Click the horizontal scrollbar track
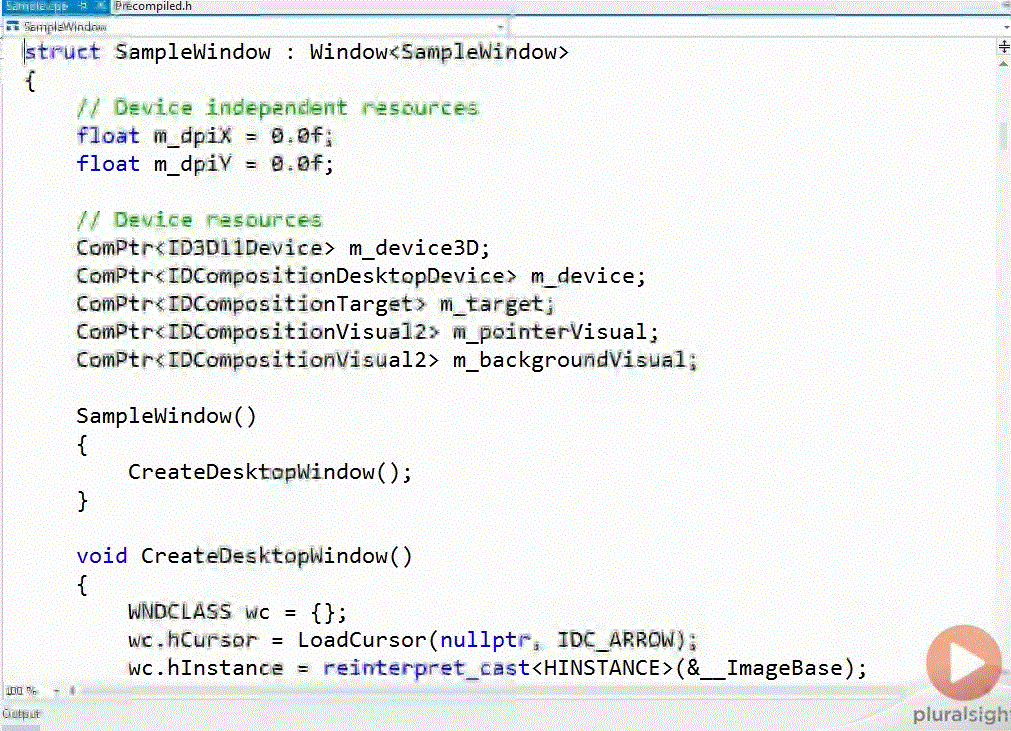 tap(490, 690)
